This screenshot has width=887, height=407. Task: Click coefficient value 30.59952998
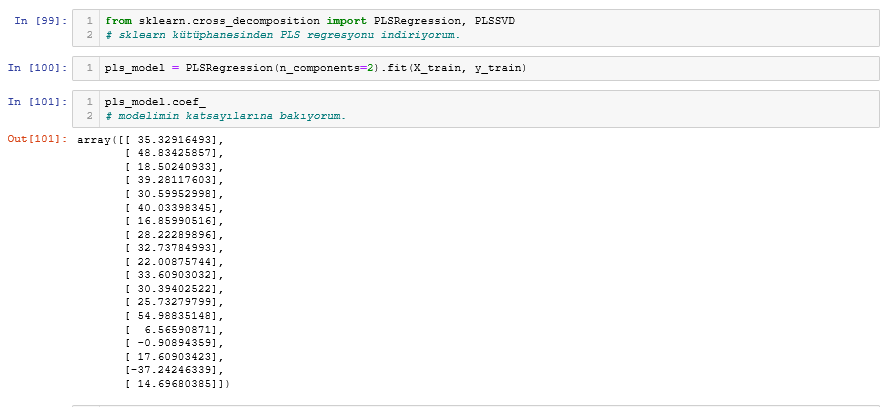176,193
